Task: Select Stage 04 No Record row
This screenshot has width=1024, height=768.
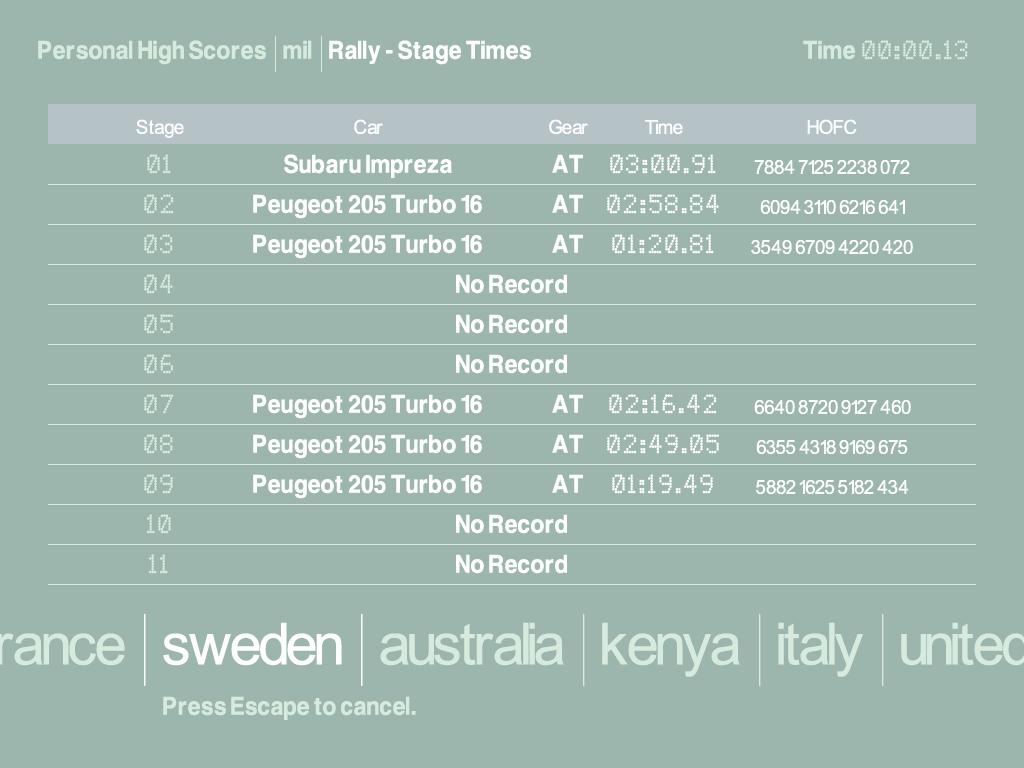Action: [x=511, y=285]
